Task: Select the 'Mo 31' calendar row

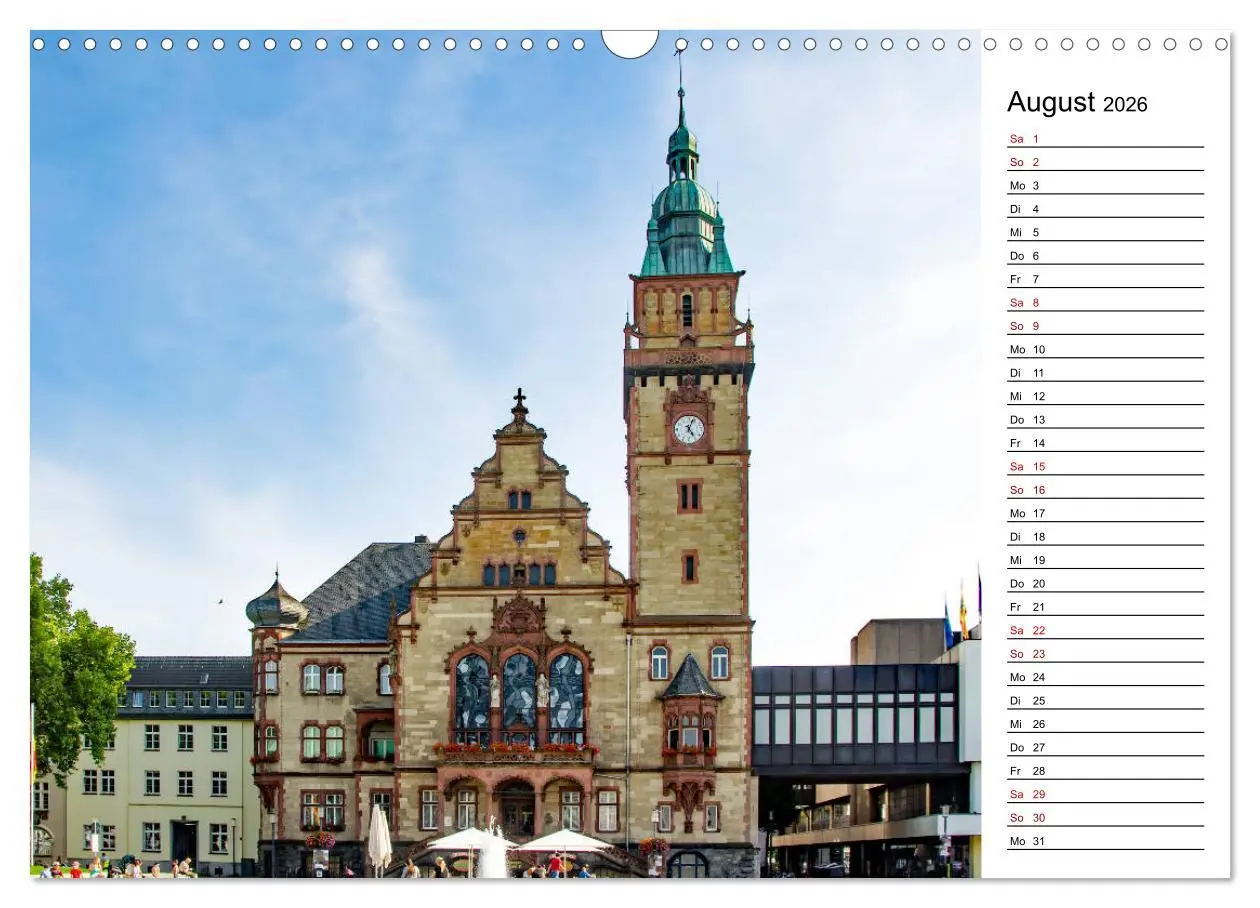Action: [1105, 841]
